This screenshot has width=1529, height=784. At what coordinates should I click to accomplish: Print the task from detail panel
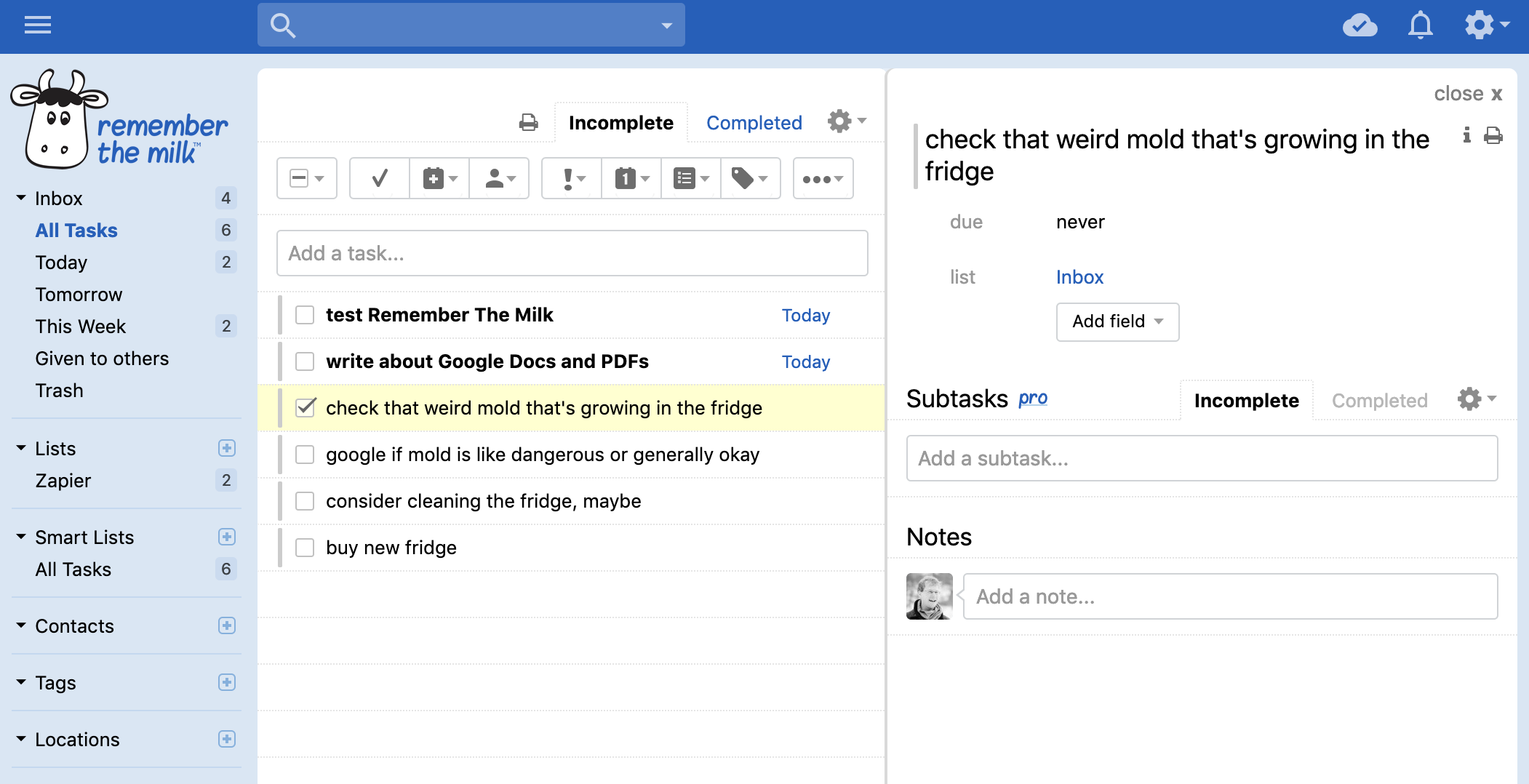(1493, 135)
